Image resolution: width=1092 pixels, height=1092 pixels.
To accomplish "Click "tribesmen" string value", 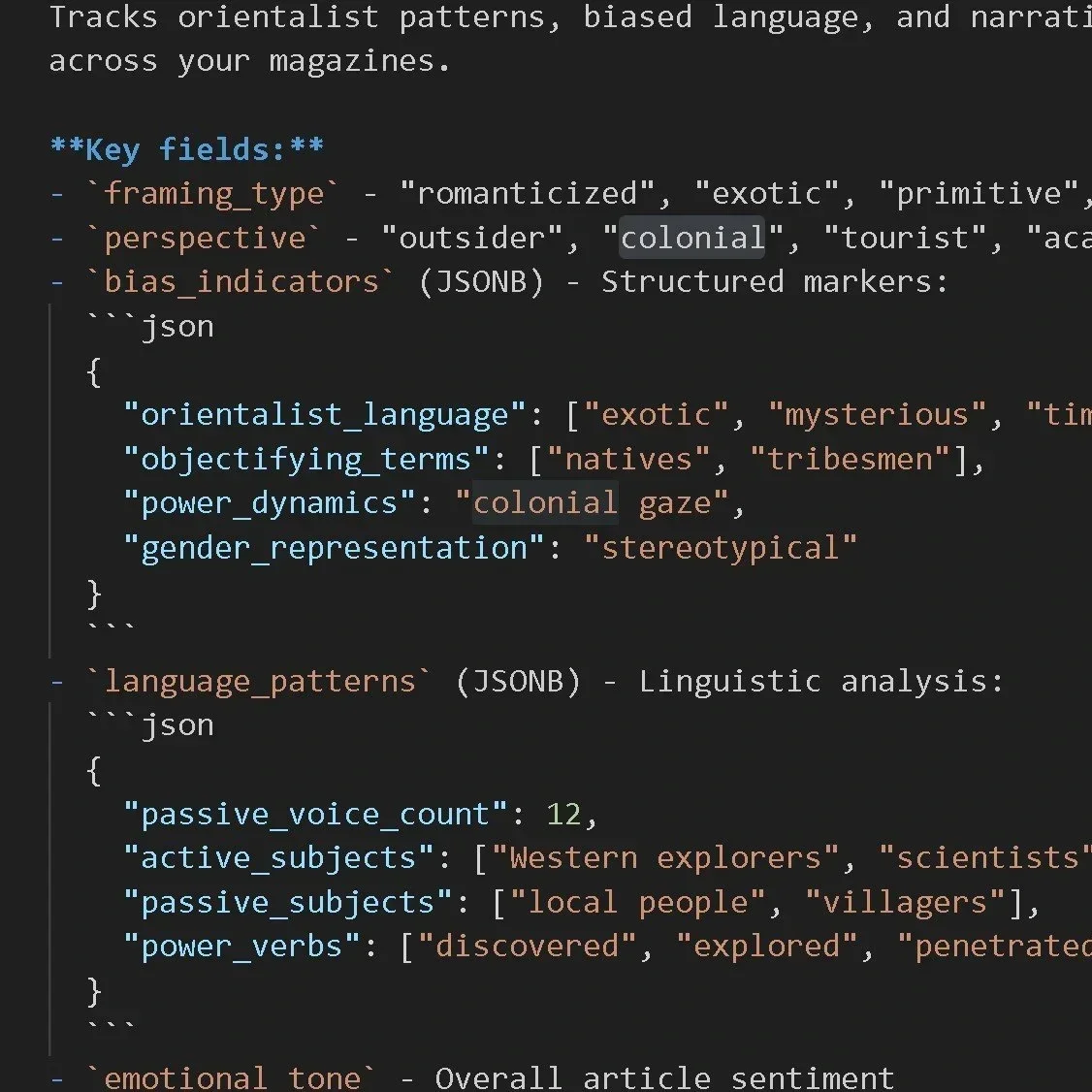I will coord(850,460).
